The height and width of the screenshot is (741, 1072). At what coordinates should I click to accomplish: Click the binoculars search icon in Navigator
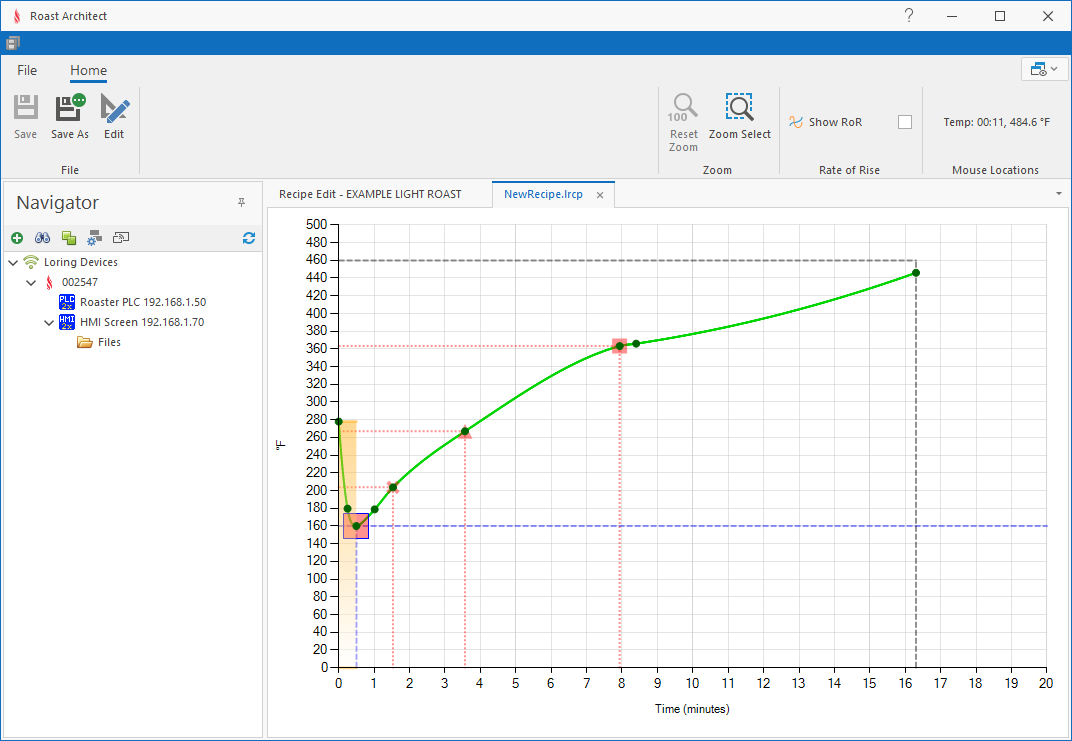tap(43, 238)
